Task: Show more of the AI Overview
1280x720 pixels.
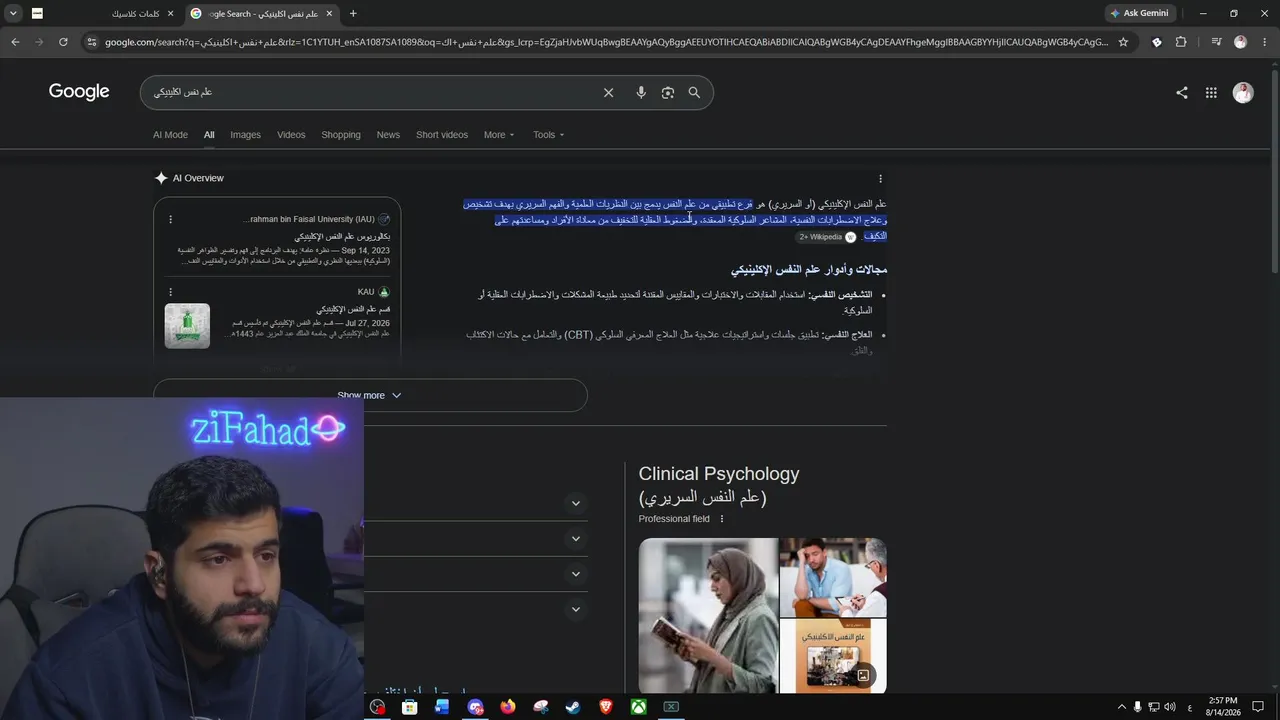Action: pyautogui.click(x=370, y=395)
